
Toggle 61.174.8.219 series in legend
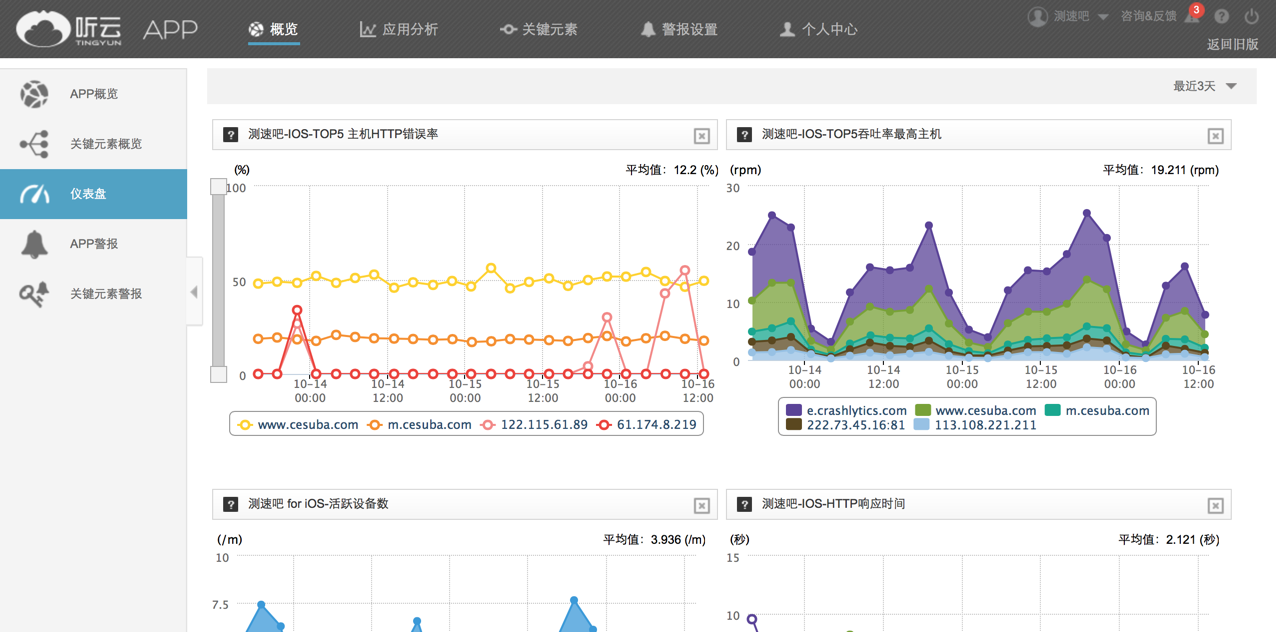[x=646, y=425]
